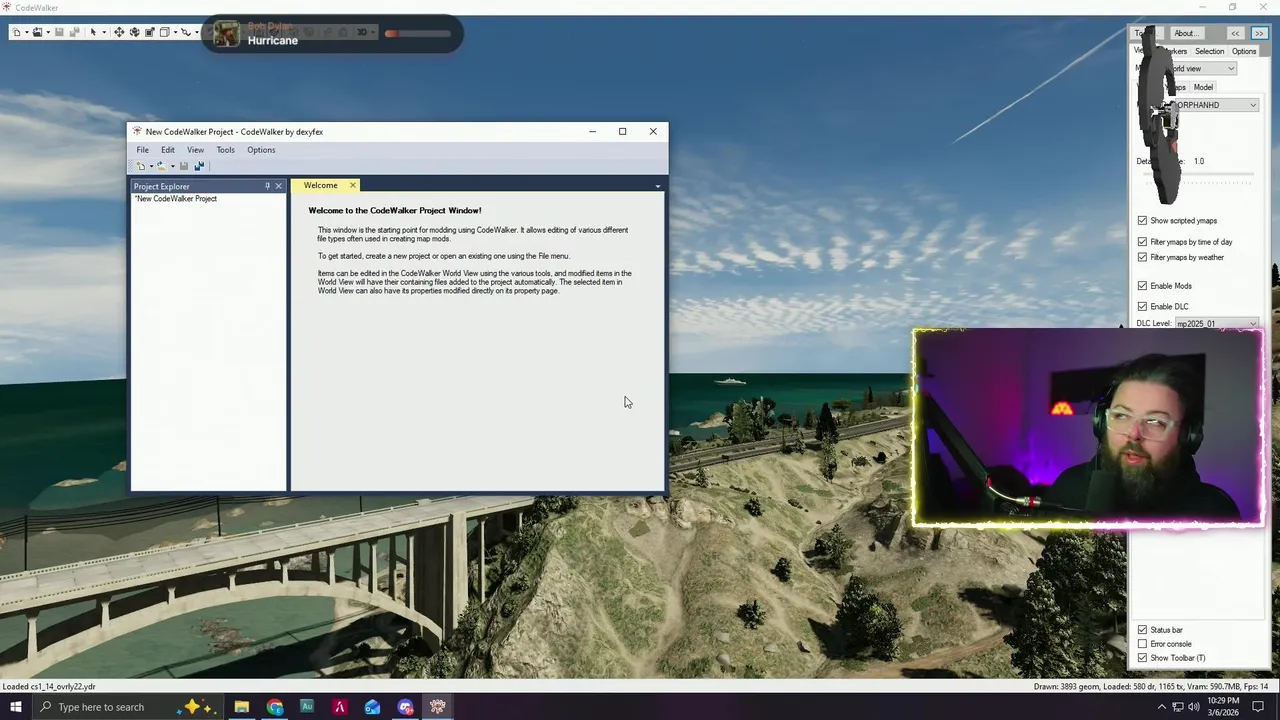Close the Project Explorer panel
1280x720 pixels.
click(279, 186)
